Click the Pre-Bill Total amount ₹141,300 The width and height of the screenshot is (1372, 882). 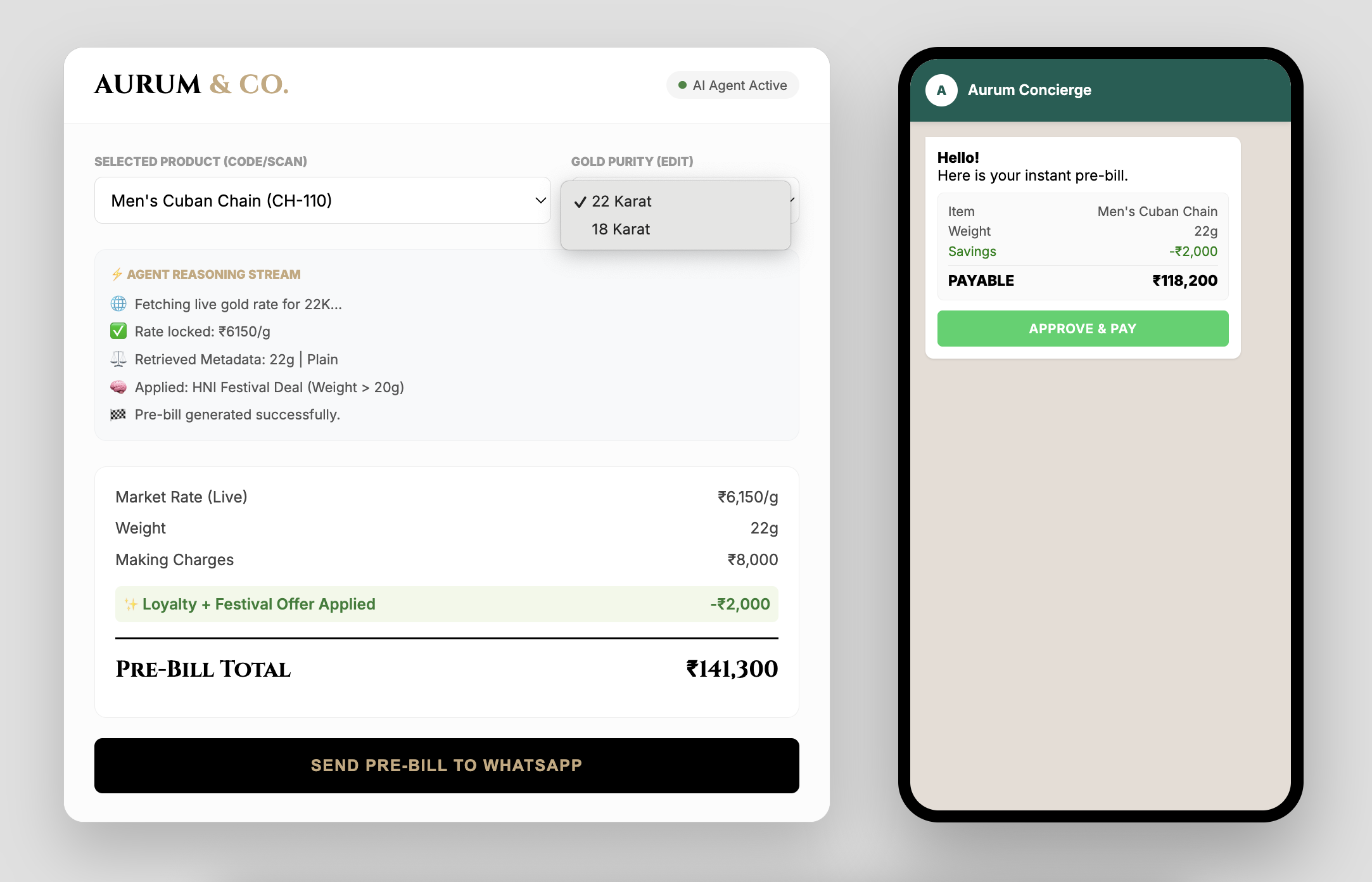tap(732, 669)
